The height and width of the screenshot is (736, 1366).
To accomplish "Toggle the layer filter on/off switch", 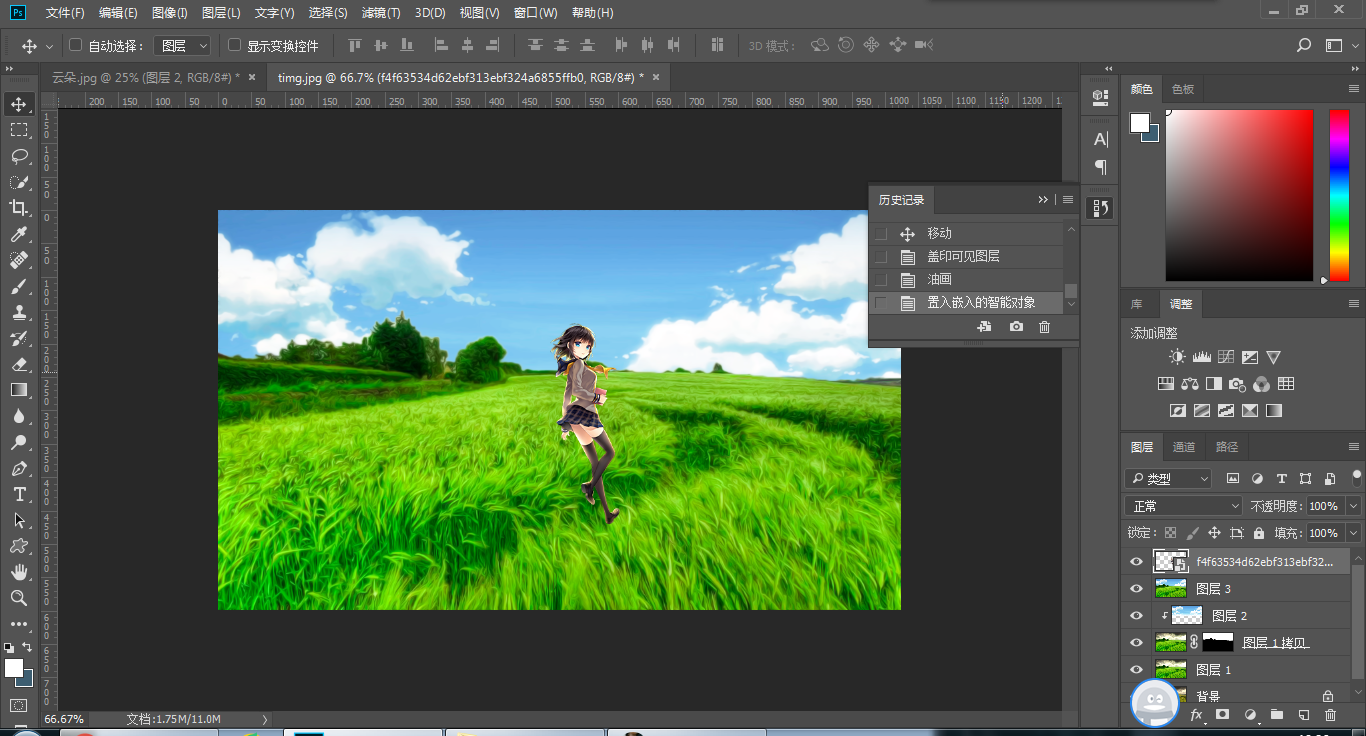I will [x=1357, y=476].
